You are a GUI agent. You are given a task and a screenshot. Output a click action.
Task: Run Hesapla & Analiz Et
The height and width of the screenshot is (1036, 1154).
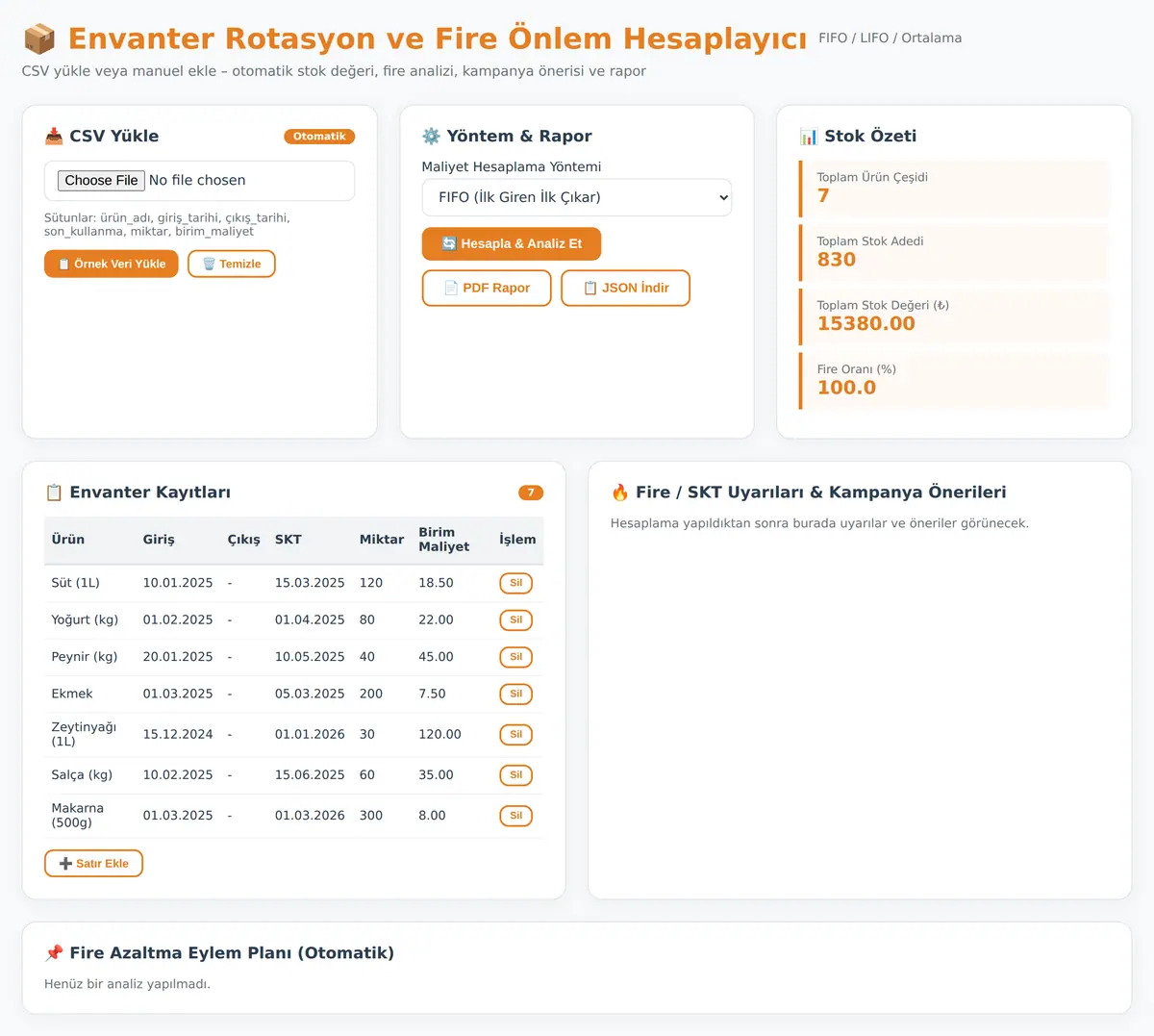(x=512, y=243)
